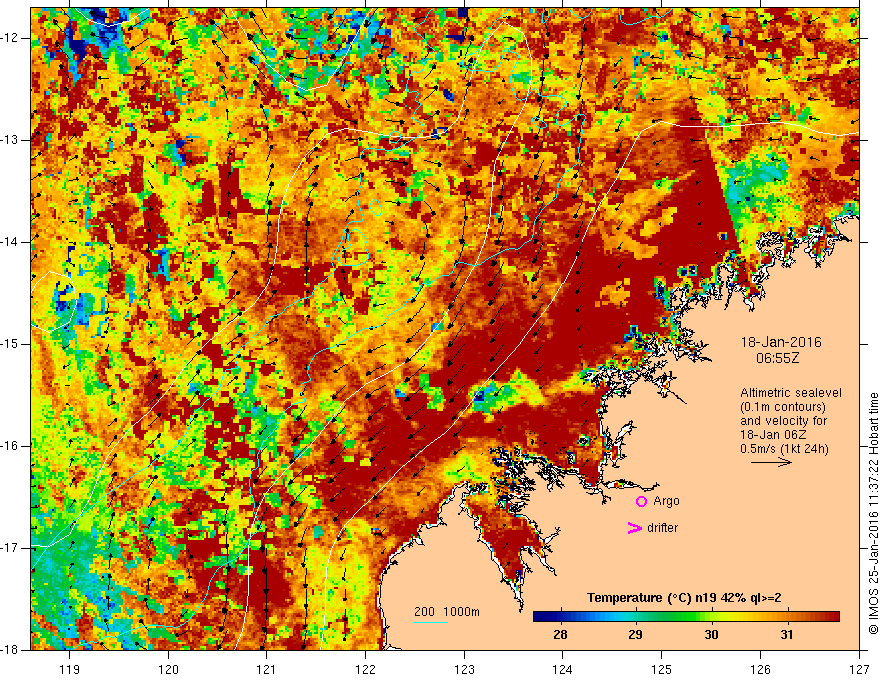The width and height of the screenshot is (880, 680).
Task: Click latitude axis label -16
Action: pos(11,446)
